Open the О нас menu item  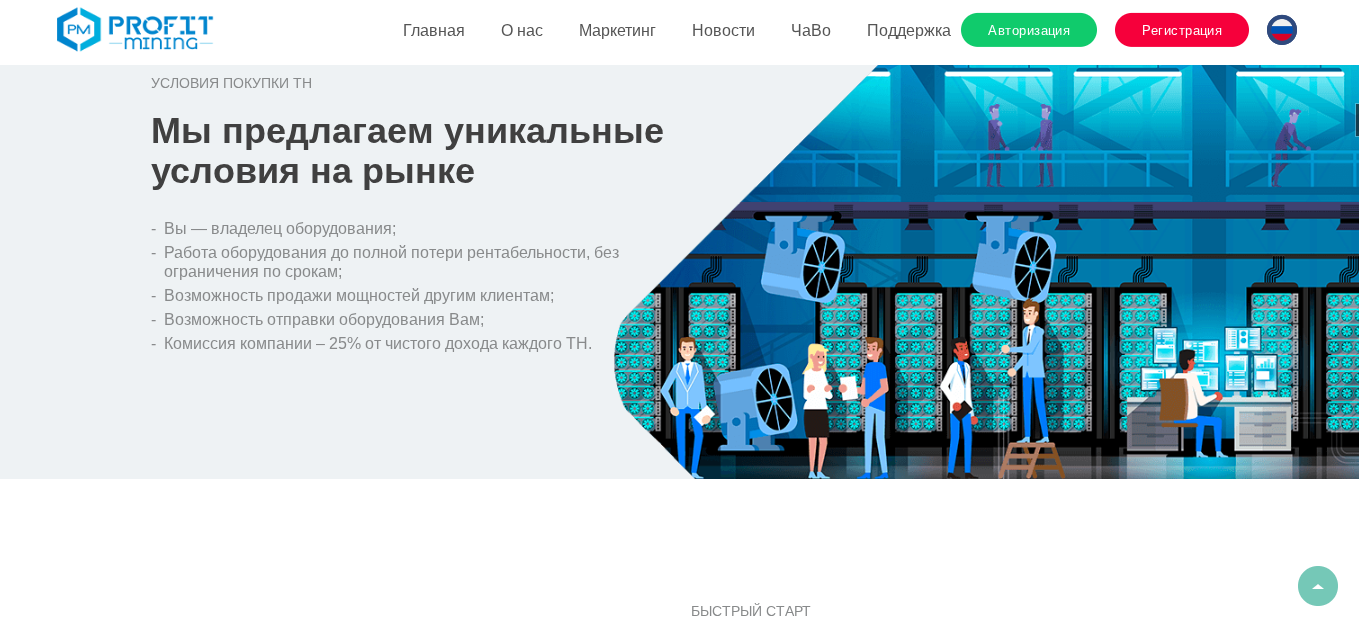click(x=522, y=30)
